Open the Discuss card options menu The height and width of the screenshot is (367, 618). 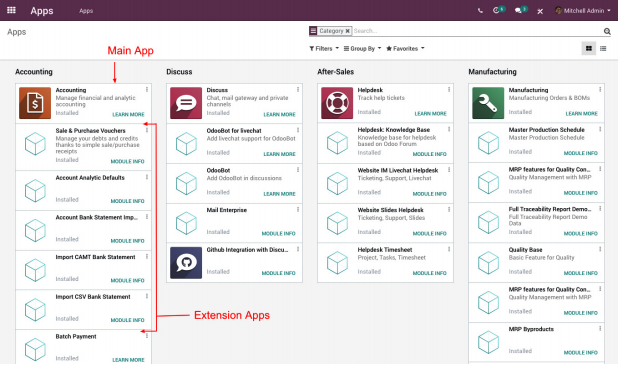click(x=298, y=90)
